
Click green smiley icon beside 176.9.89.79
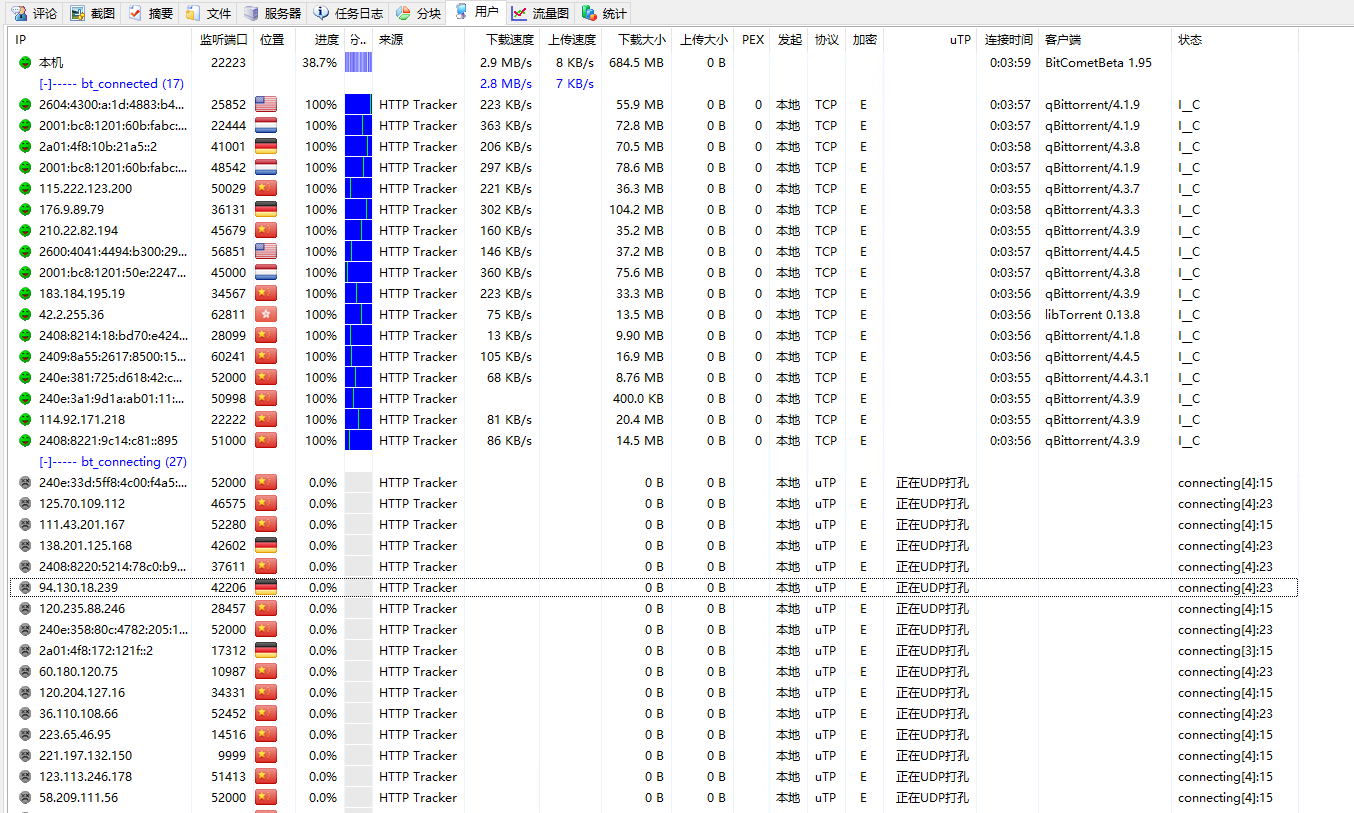coord(25,210)
